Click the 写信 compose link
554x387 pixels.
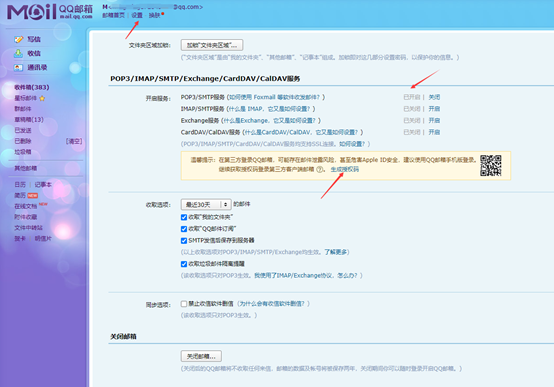coord(34,39)
